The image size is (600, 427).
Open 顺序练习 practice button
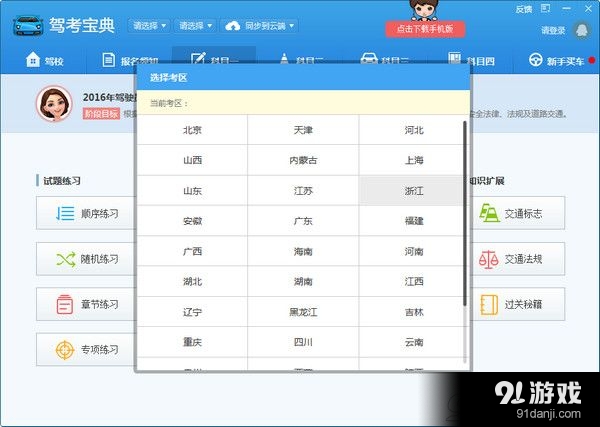pos(86,213)
